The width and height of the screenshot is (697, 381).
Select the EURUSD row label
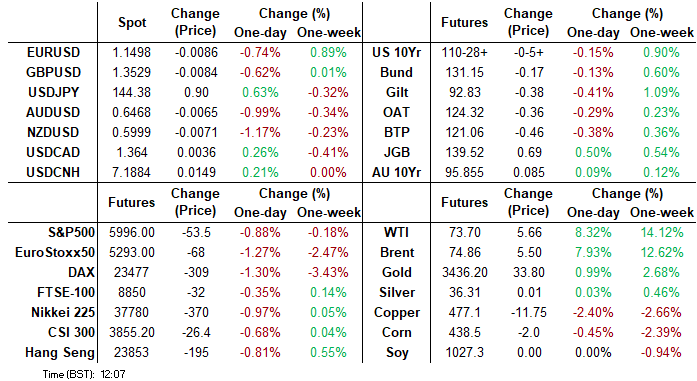tap(53, 52)
